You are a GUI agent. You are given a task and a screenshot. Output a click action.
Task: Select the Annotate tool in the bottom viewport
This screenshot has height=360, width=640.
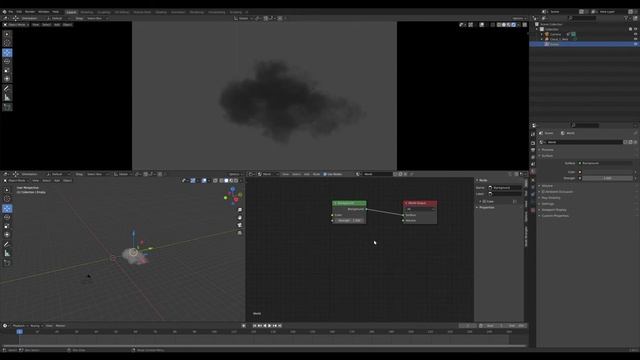click(7, 244)
